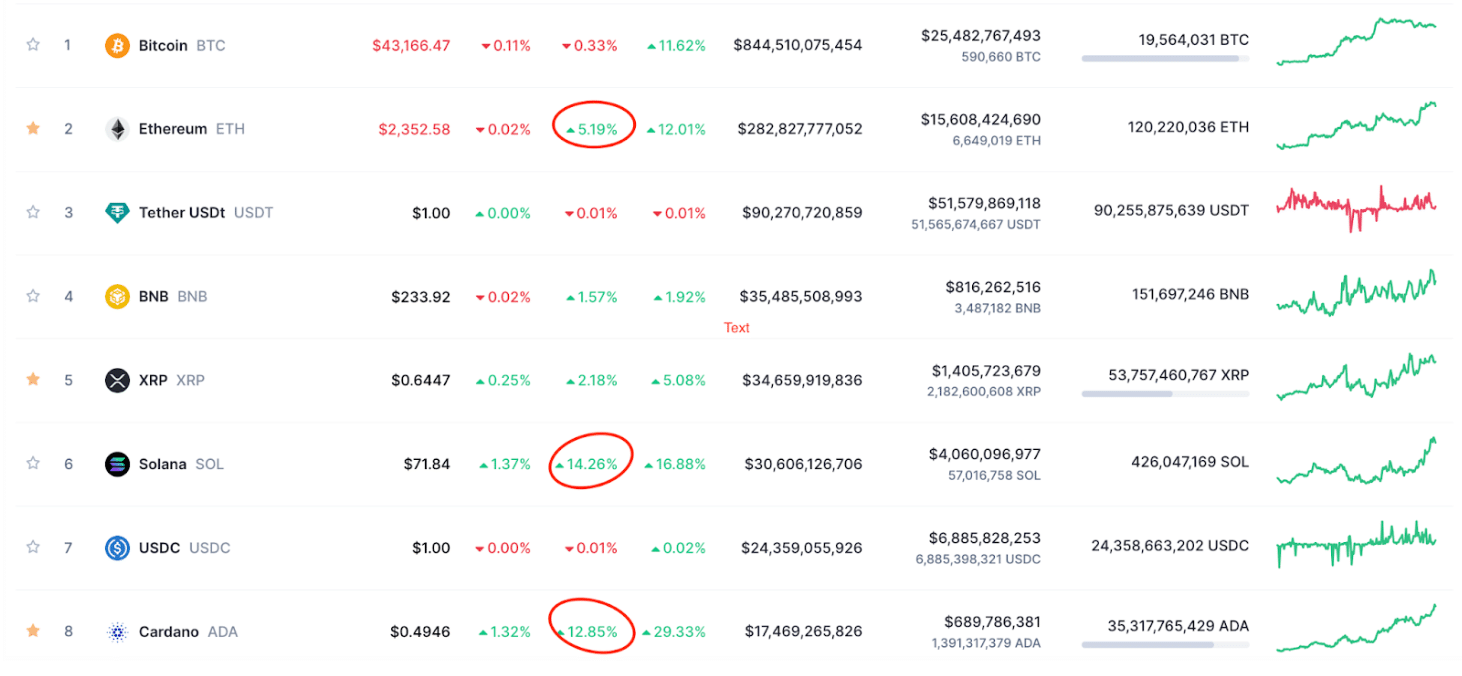The width and height of the screenshot is (1462, 676).
Task: Star Solana to add to watchlist
Action: point(33,464)
